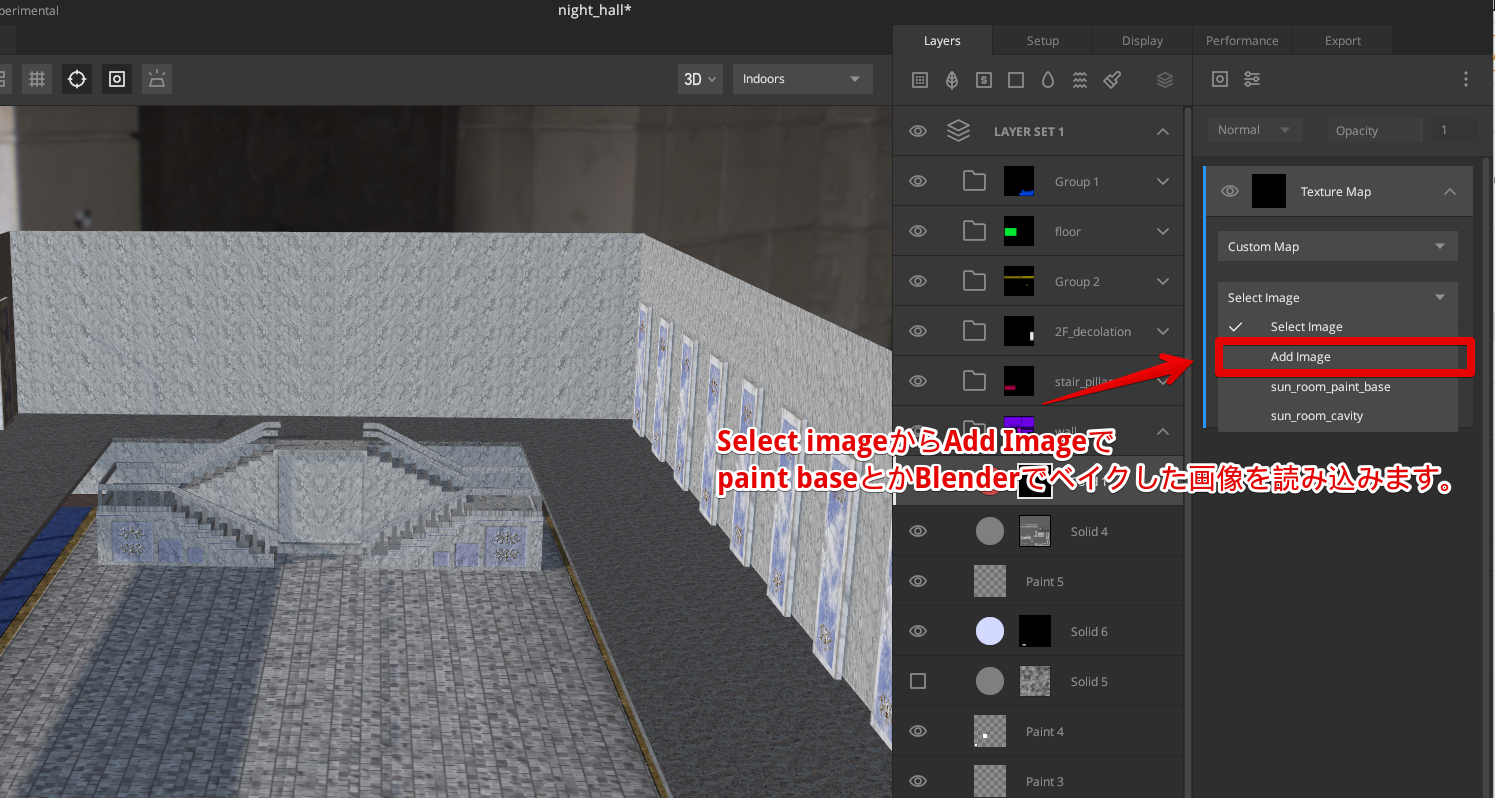Switch to the Export tab

click(1342, 40)
